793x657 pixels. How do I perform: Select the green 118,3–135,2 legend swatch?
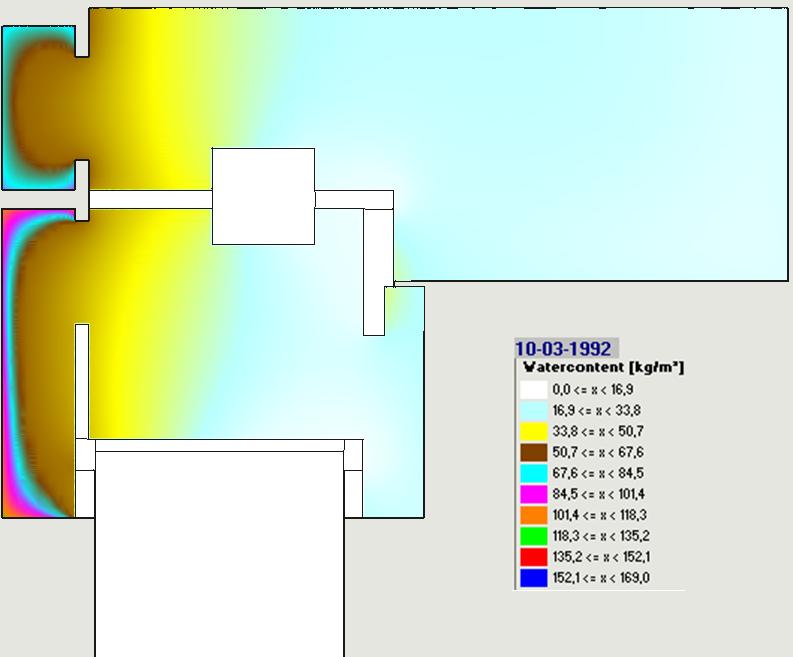pos(534,536)
